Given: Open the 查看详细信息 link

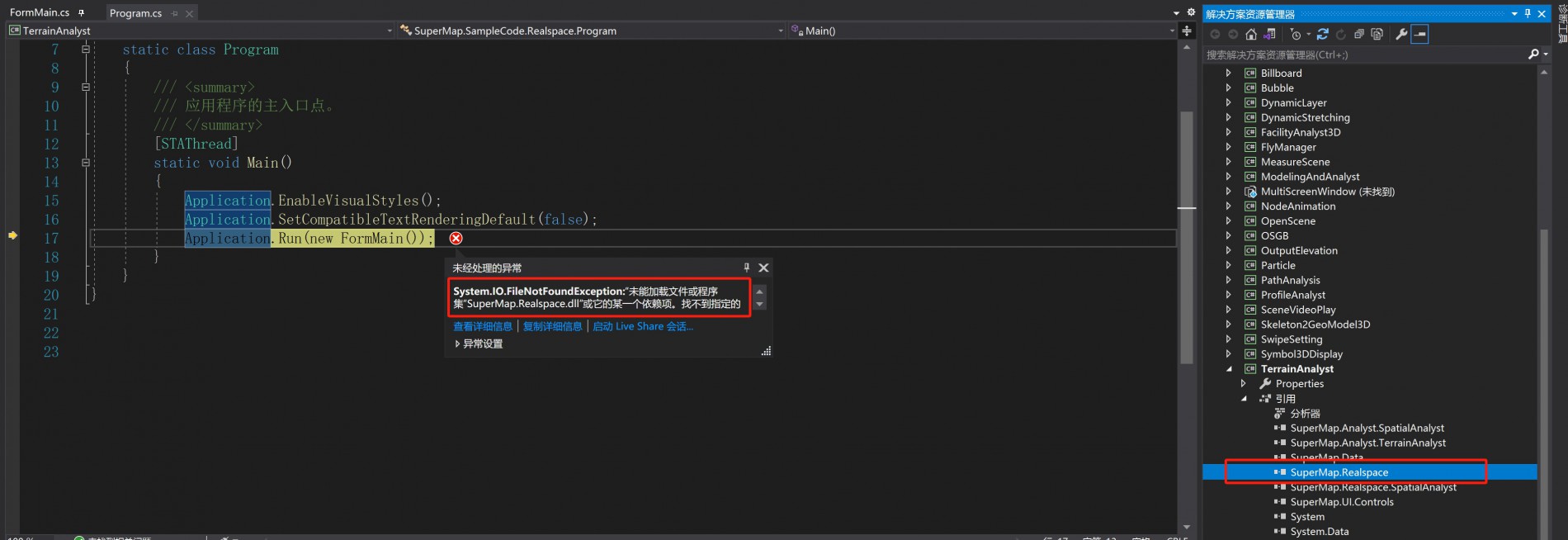Looking at the screenshot, I should [x=483, y=326].
